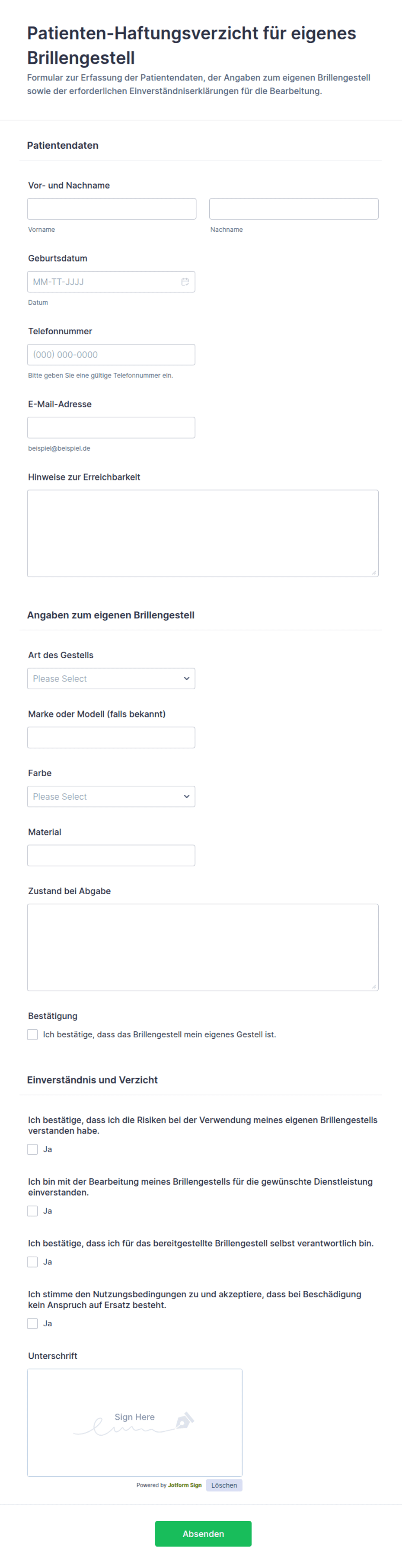Tick Ja for understanding the risks
This screenshot has width=402, height=1568.
33,1150
